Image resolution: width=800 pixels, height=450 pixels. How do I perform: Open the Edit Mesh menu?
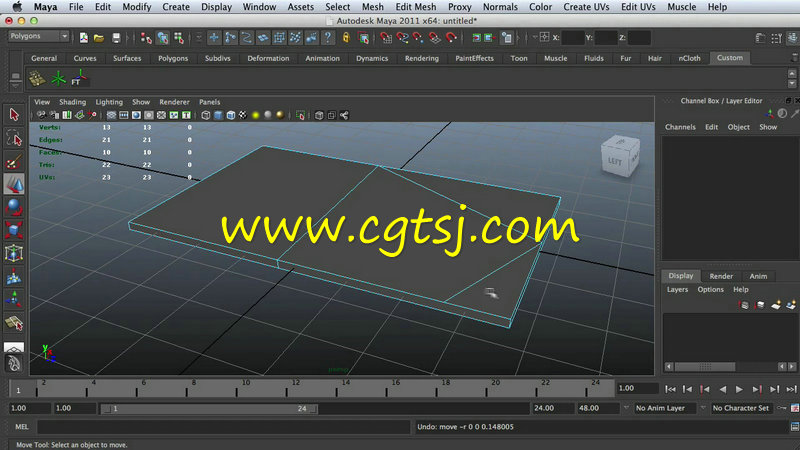click(415, 7)
